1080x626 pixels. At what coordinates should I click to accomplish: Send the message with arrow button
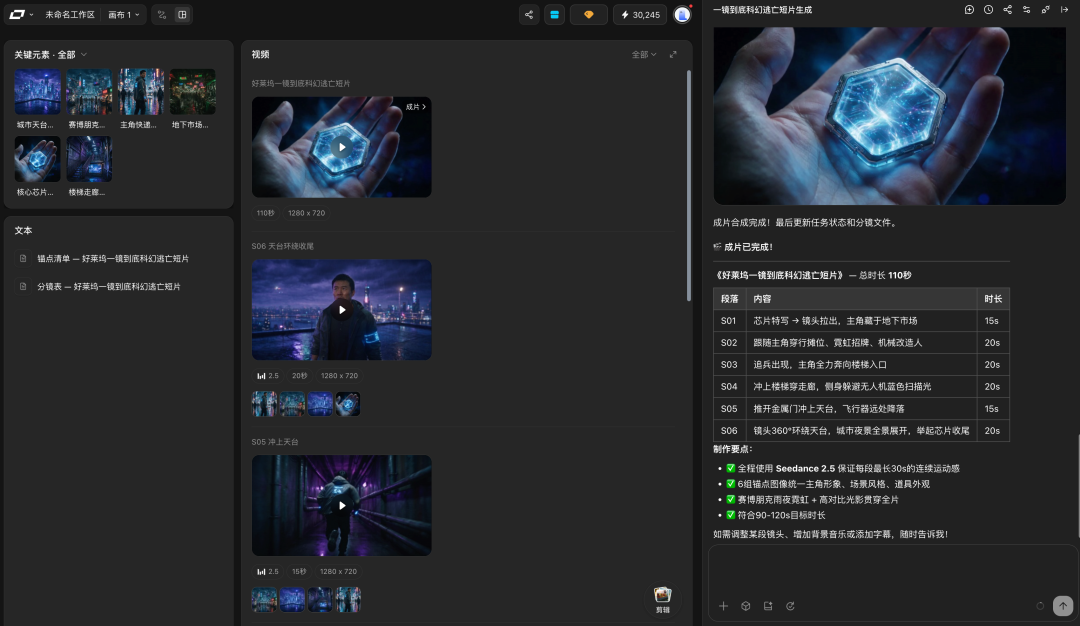tap(1063, 606)
